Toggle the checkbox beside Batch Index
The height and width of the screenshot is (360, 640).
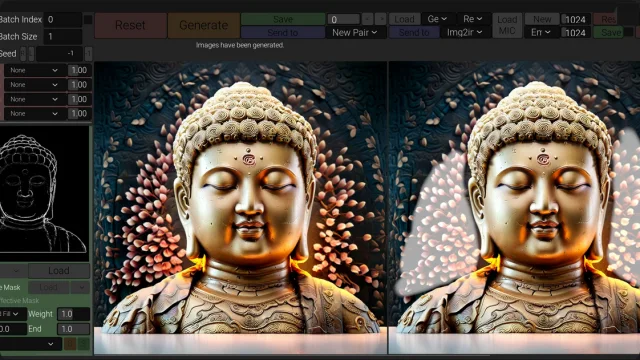(x=88, y=20)
